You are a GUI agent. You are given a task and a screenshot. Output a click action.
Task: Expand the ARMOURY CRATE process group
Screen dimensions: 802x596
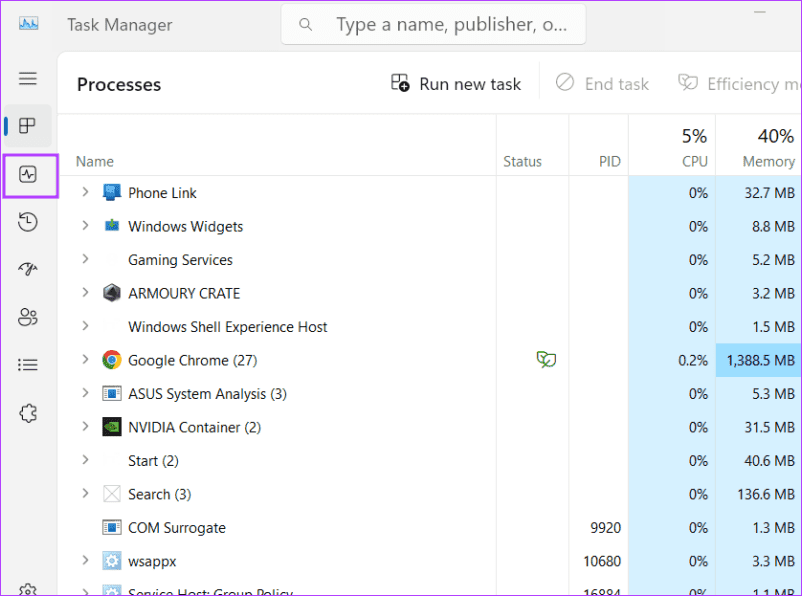click(85, 293)
